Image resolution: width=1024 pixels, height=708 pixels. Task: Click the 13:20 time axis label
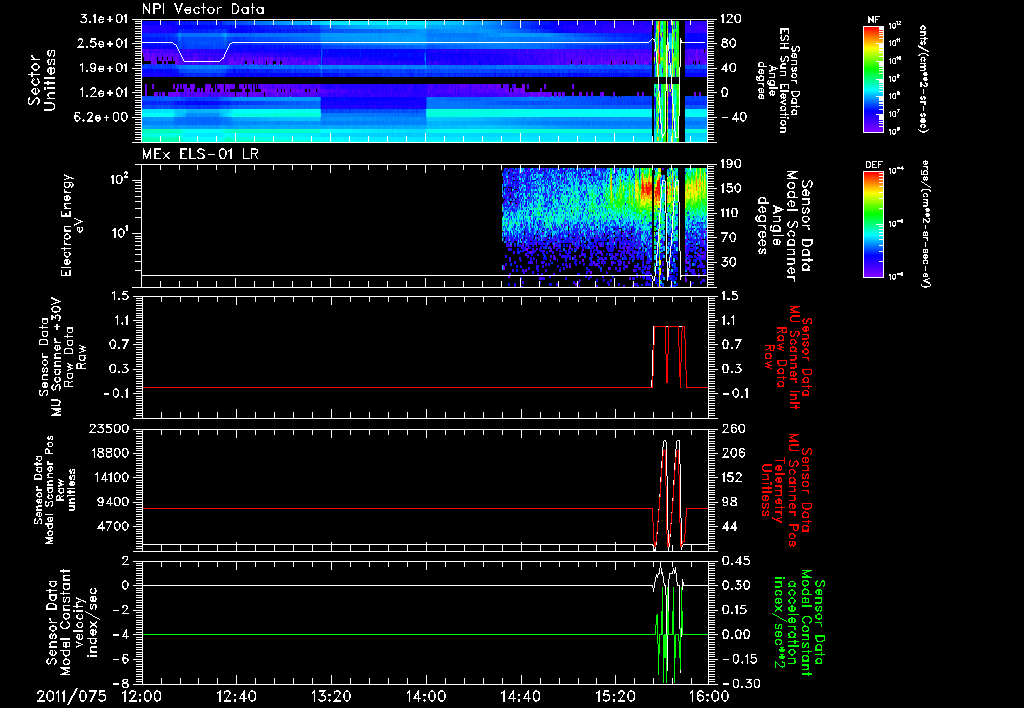[x=331, y=696]
